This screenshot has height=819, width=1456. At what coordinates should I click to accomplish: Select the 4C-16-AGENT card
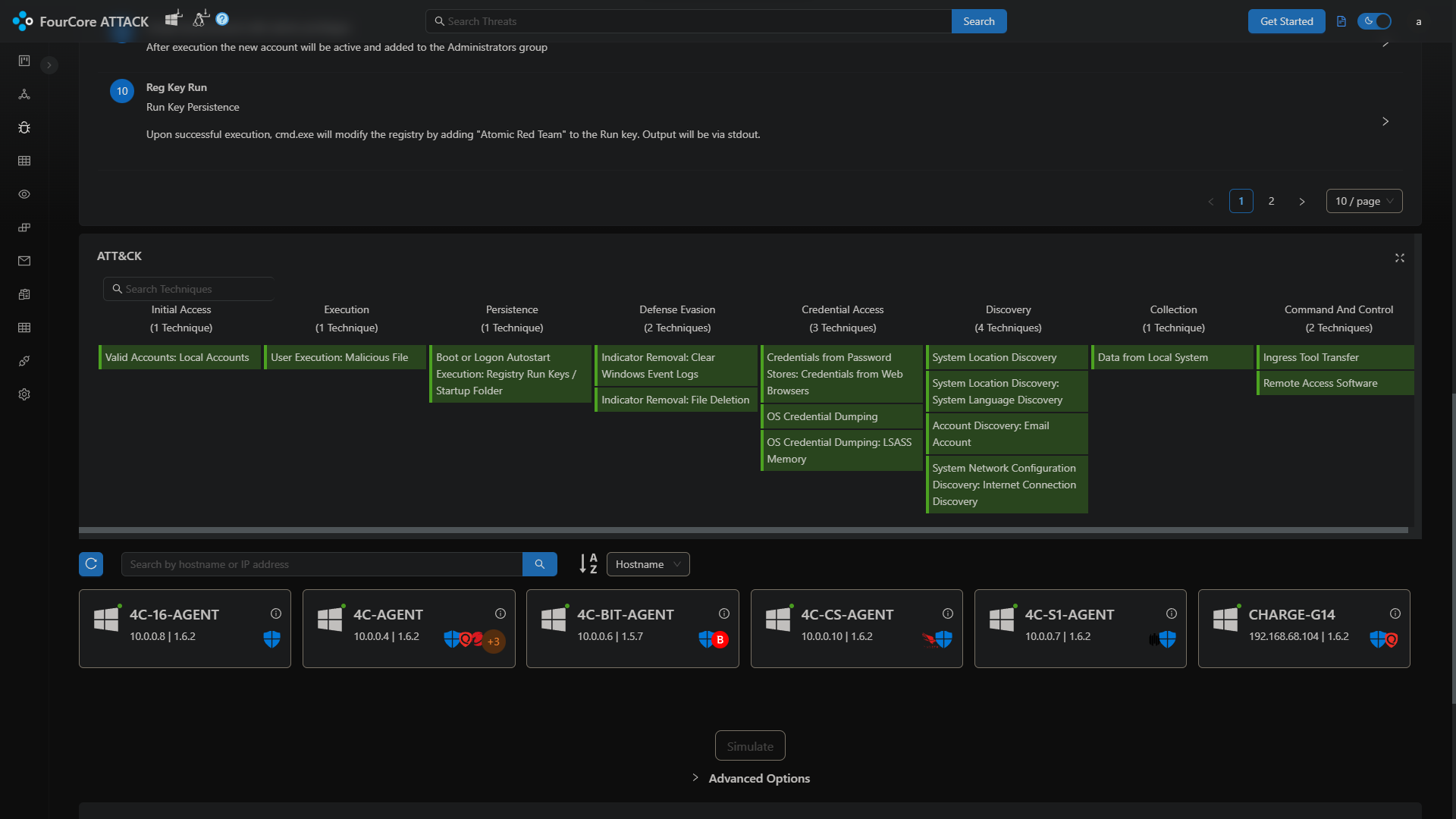click(185, 629)
